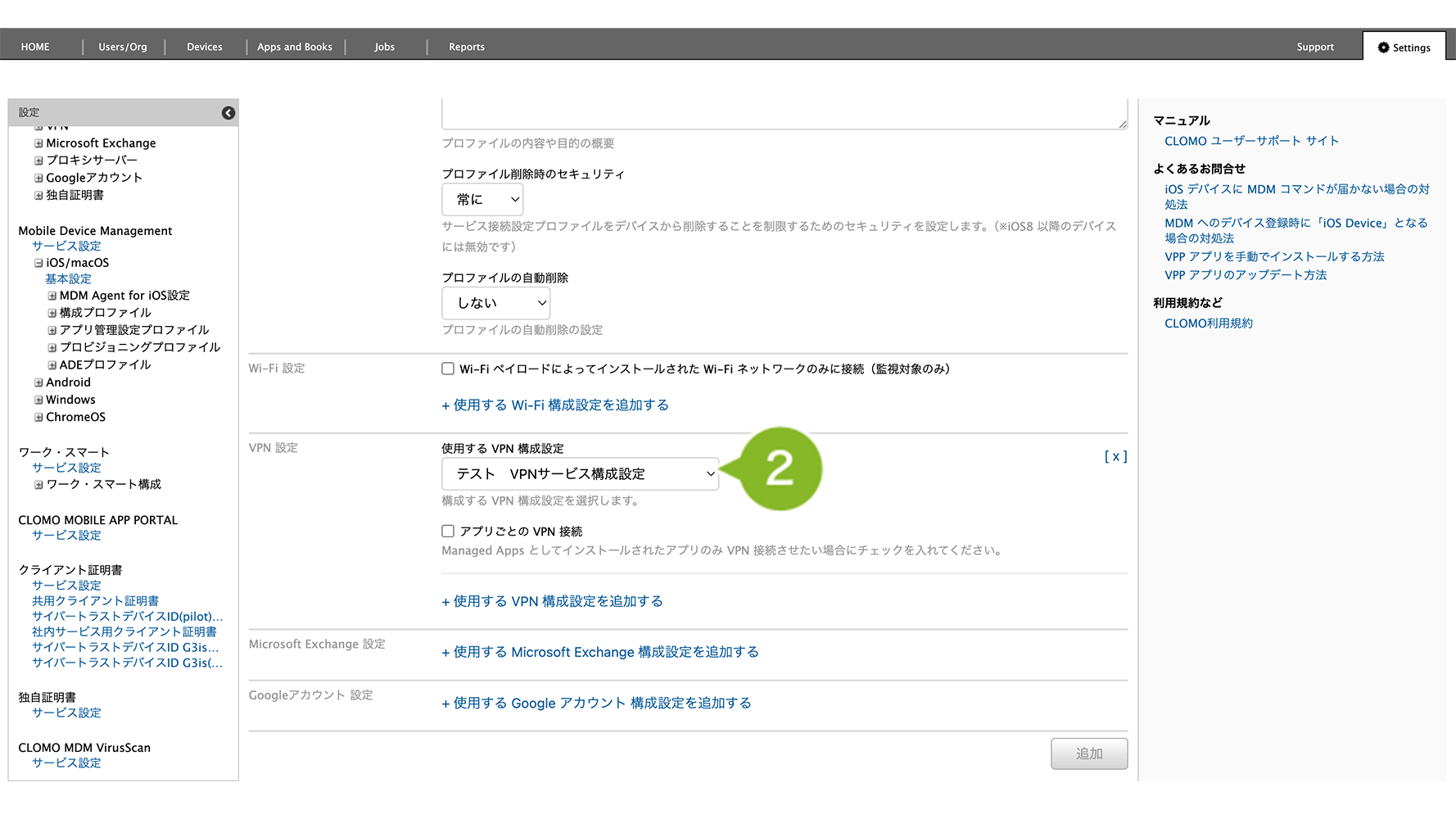Open Apps and Books menu
The image size is (1456, 819).
pos(295,47)
